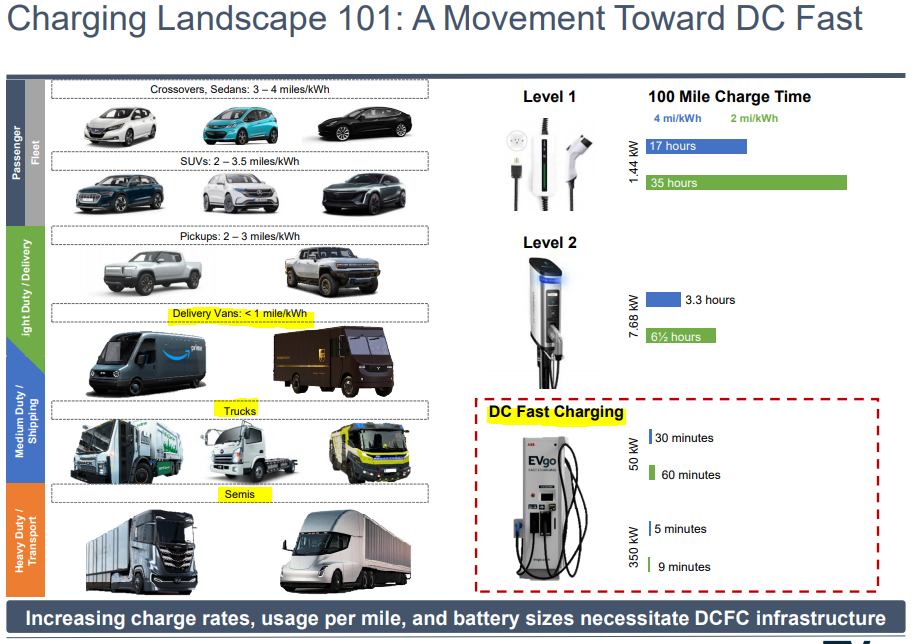This screenshot has width=918, height=644.
Task: Click the '1.44 kW' vertical label
Action: click(x=633, y=162)
